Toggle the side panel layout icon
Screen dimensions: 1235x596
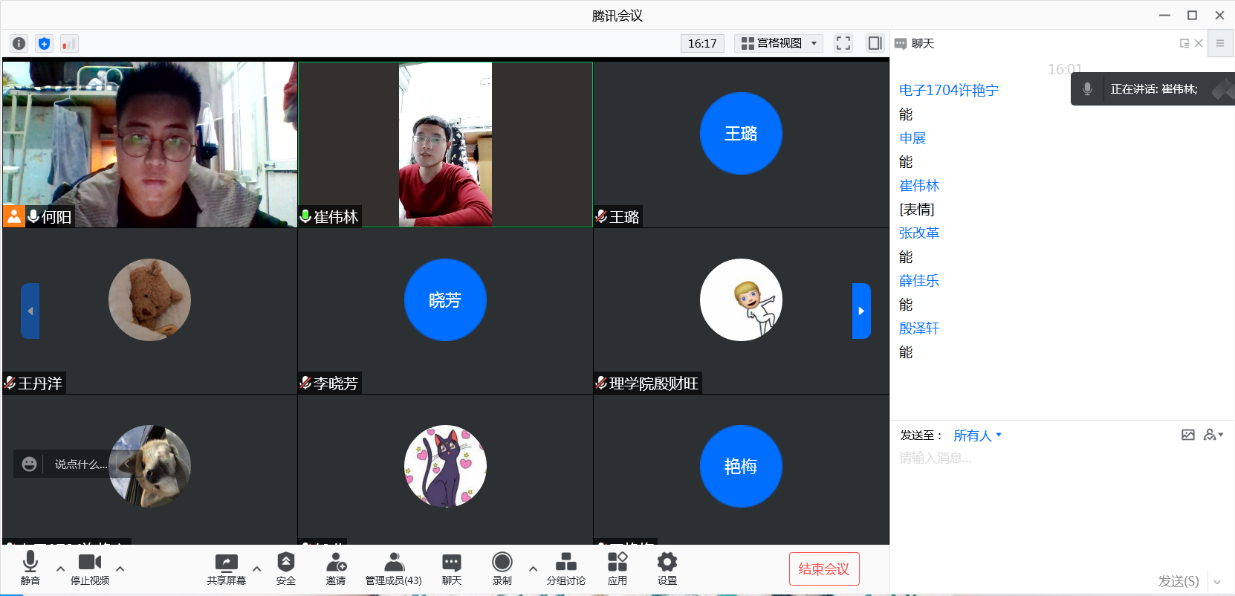point(875,43)
